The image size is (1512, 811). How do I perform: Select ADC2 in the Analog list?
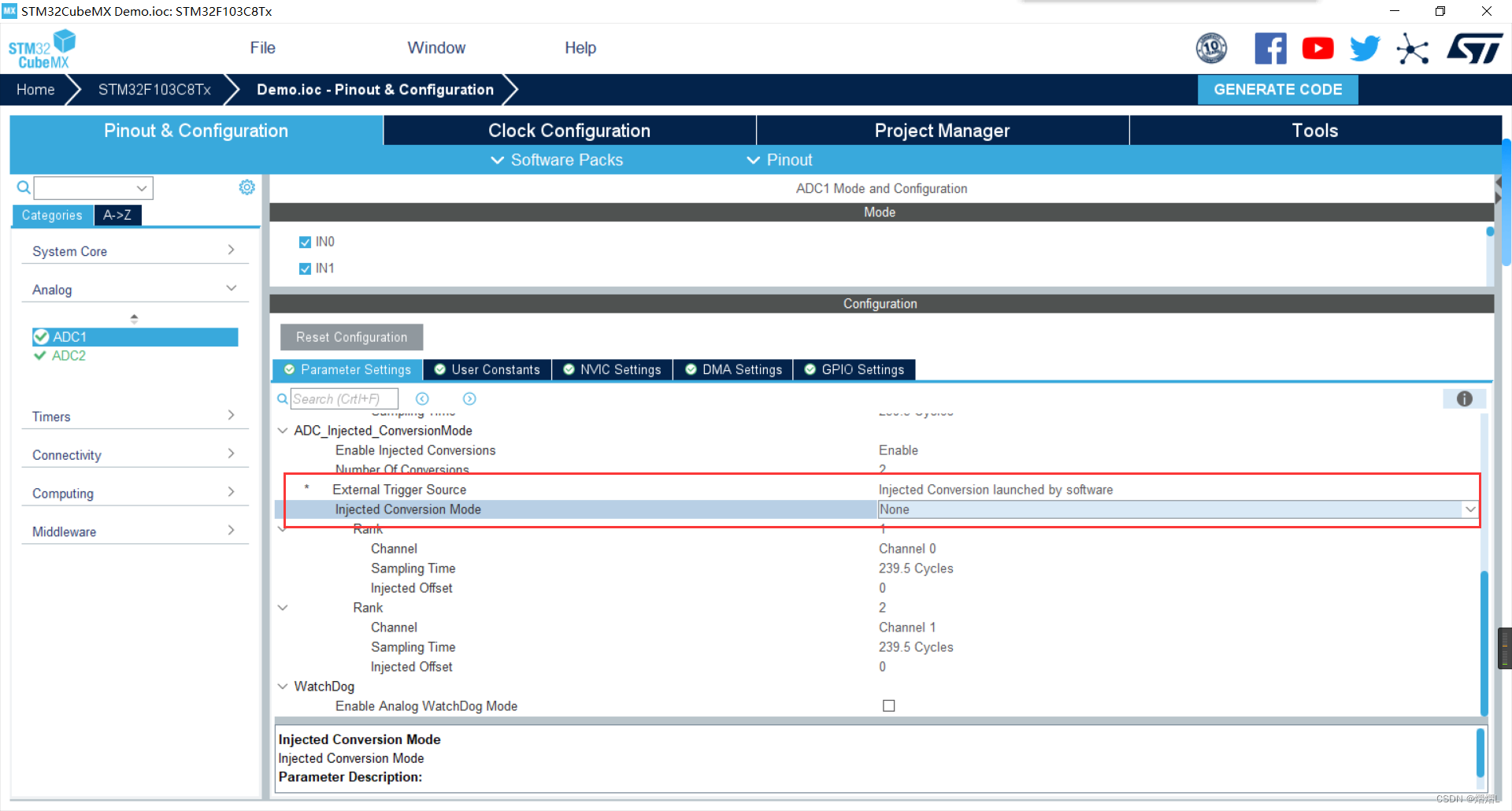click(69, 356)
